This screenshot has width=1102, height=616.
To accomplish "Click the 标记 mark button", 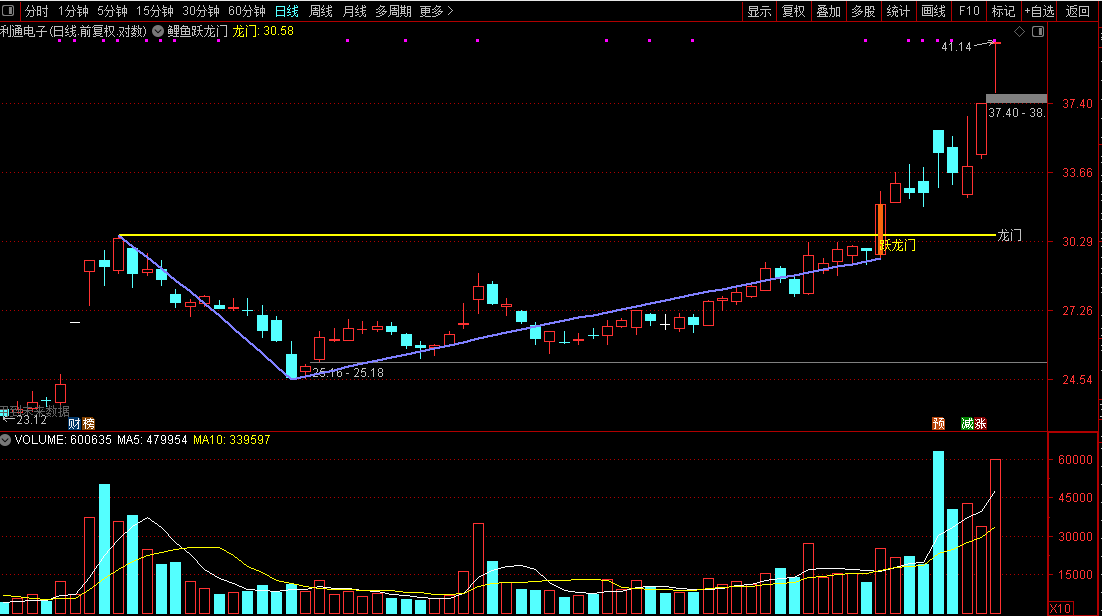I will [1003, 11].
